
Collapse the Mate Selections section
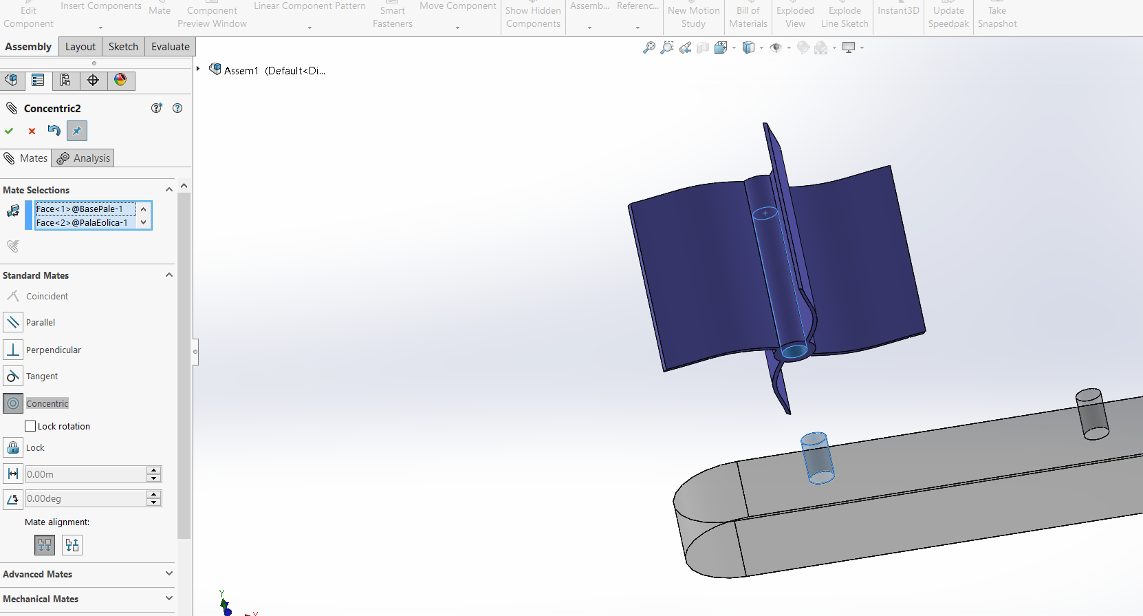pyautogui.click(x=169, y=190)
